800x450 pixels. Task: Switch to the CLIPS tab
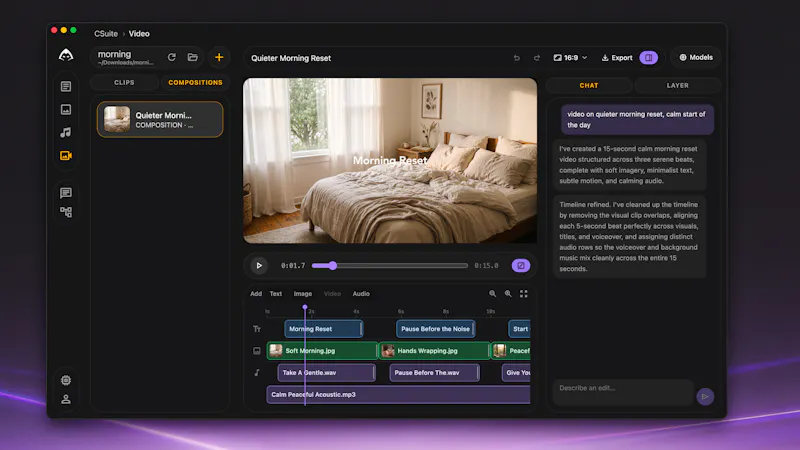pyautogui.click(x=124, y=82)
